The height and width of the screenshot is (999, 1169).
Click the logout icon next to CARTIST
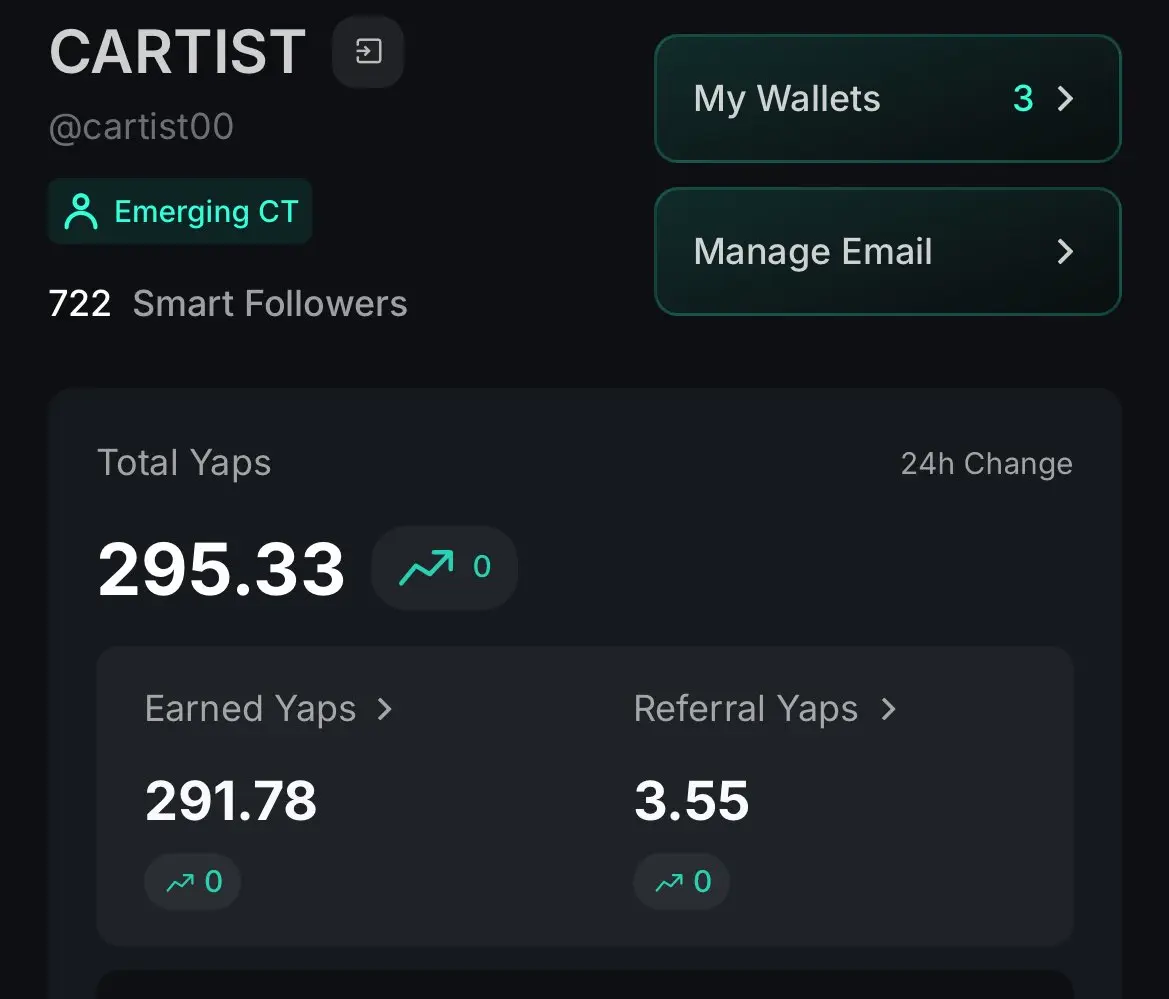pos(368,51)
